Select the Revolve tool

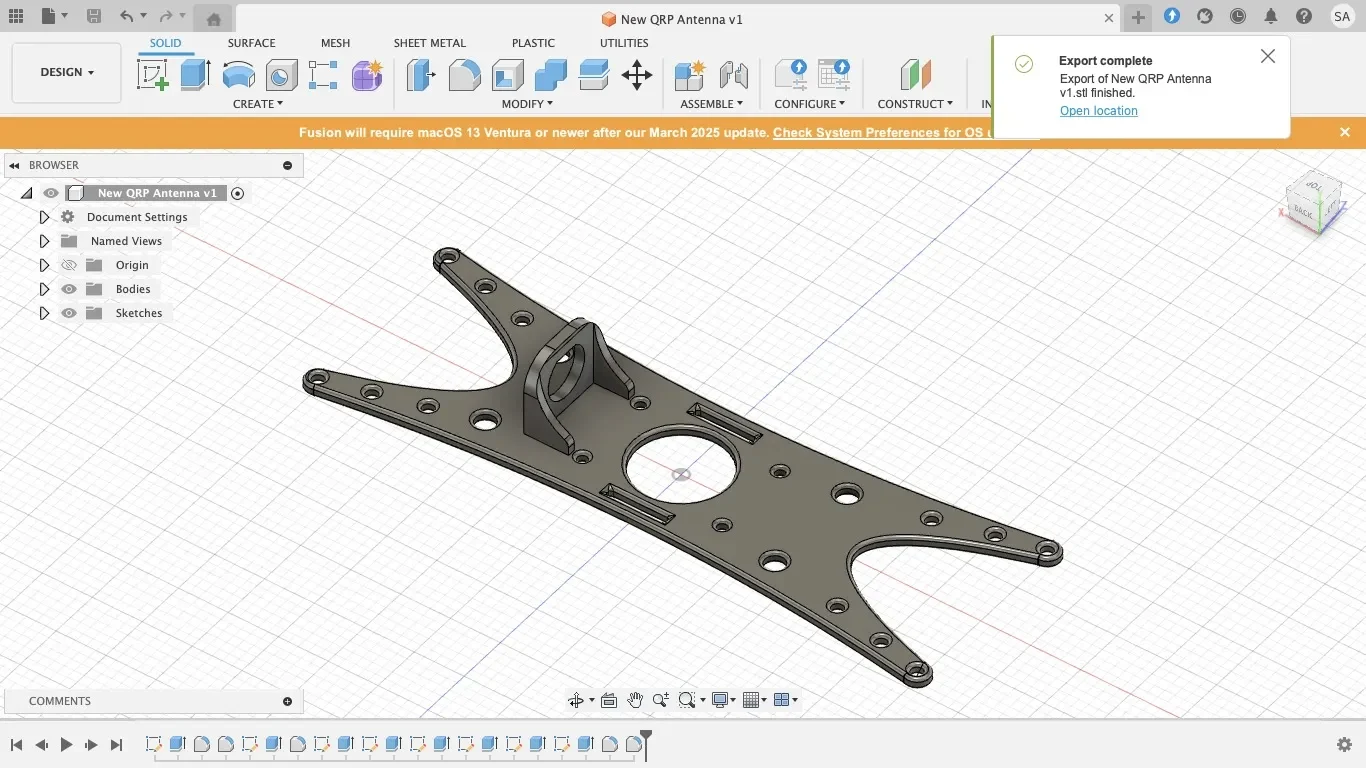[x=238, y=75]
